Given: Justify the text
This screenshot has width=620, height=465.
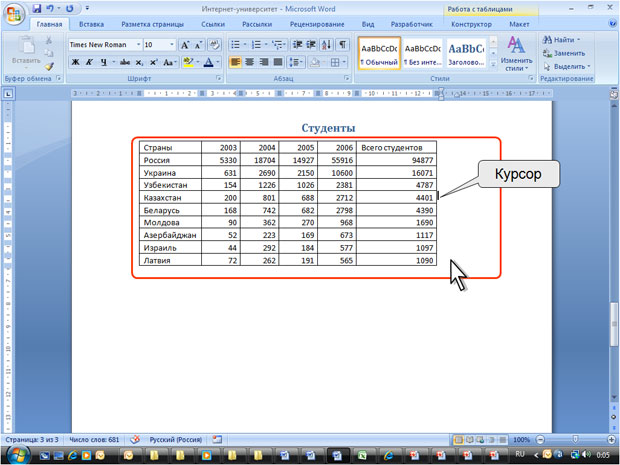Looking at the screenshot, I should point(278,62).
